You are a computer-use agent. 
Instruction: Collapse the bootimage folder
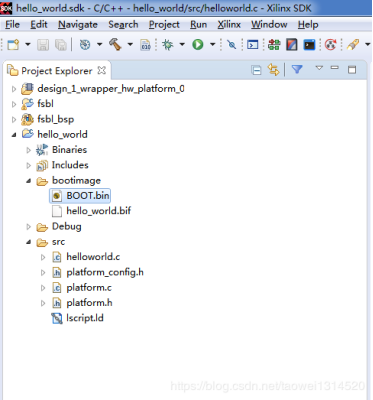tap(29, 181)
